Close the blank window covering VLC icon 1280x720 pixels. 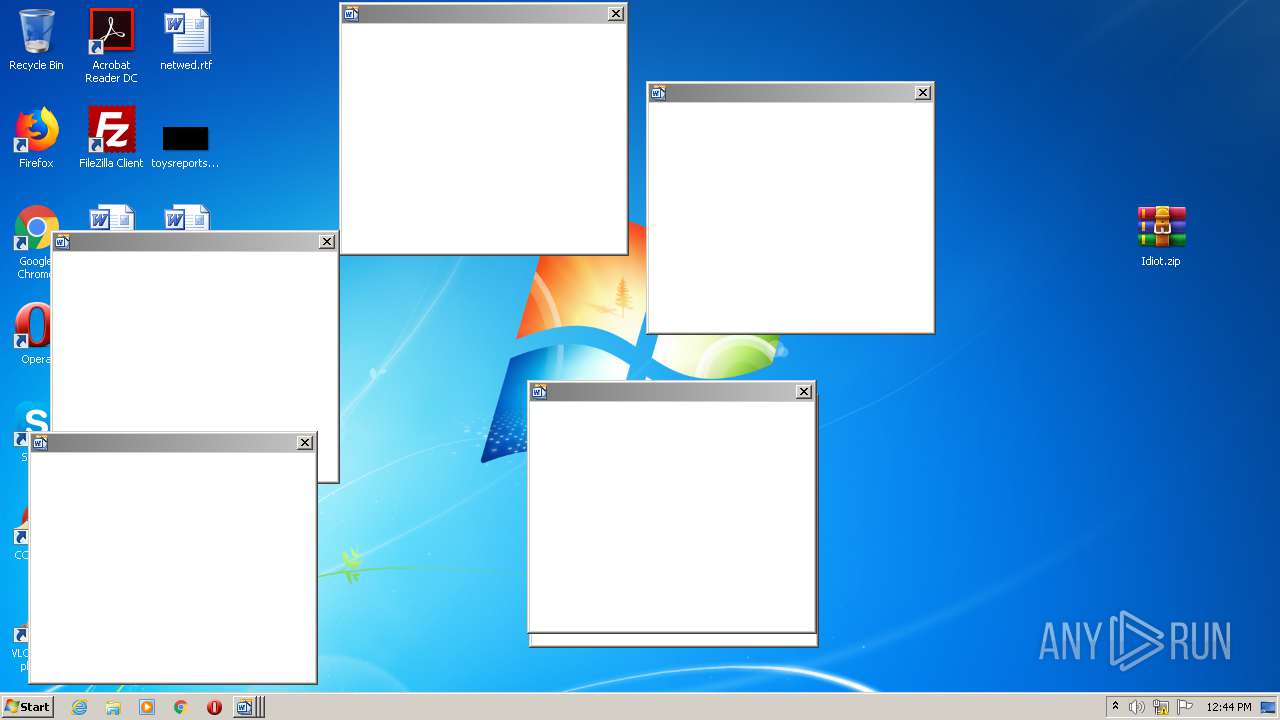(x=305, y=442)
